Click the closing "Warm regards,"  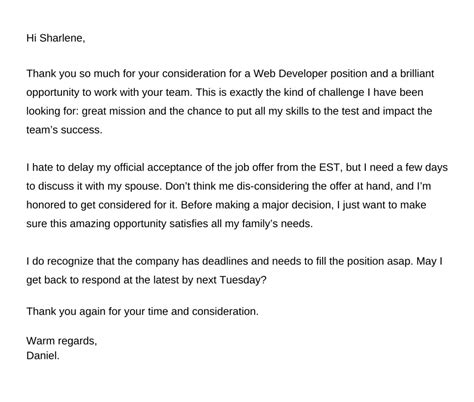coord(62,341)
